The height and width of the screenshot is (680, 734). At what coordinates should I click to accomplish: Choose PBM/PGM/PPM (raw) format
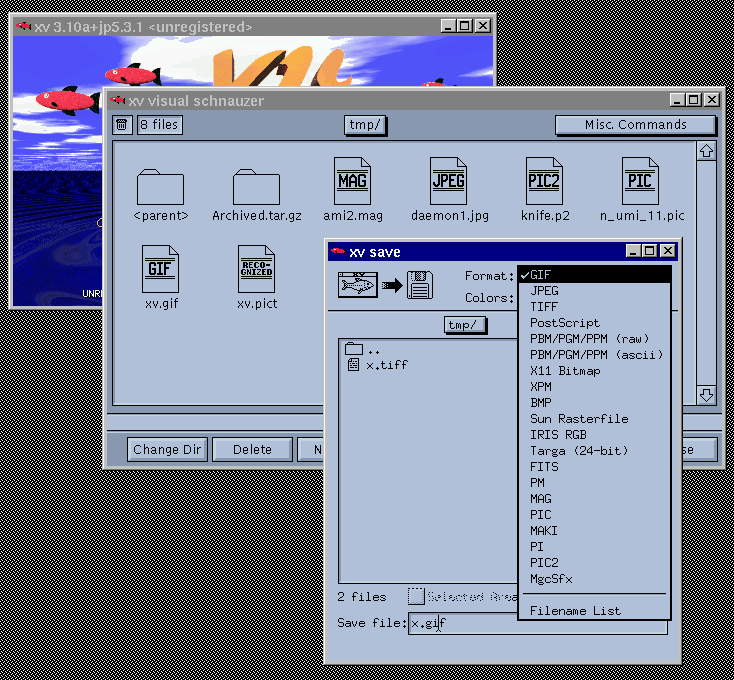(595, 339)
